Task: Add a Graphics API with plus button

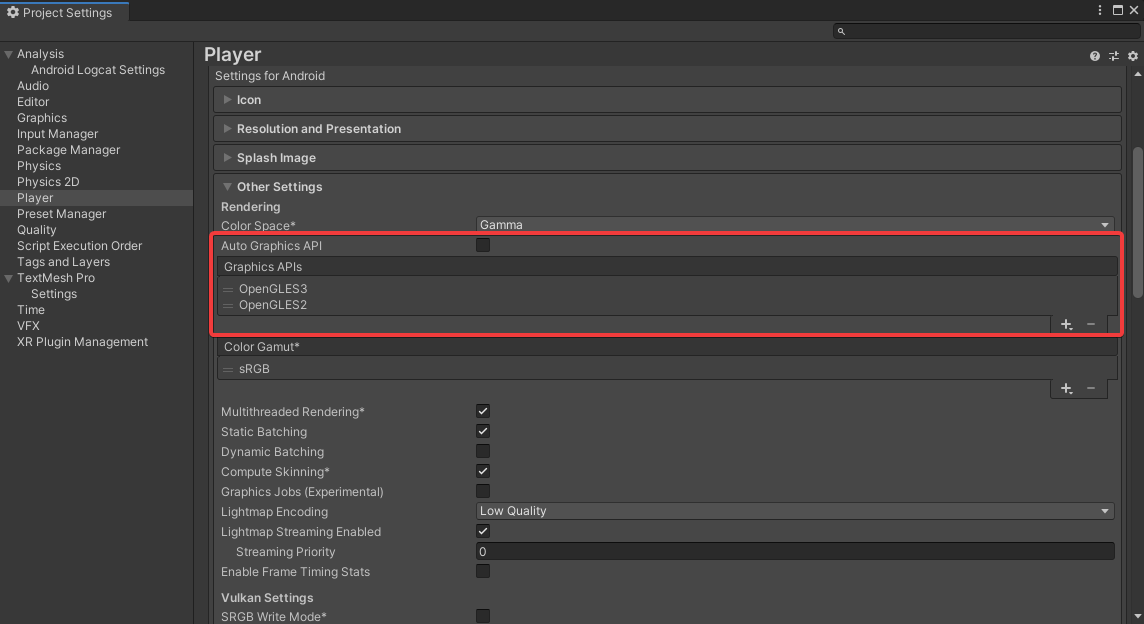Action: (1066, 324)
